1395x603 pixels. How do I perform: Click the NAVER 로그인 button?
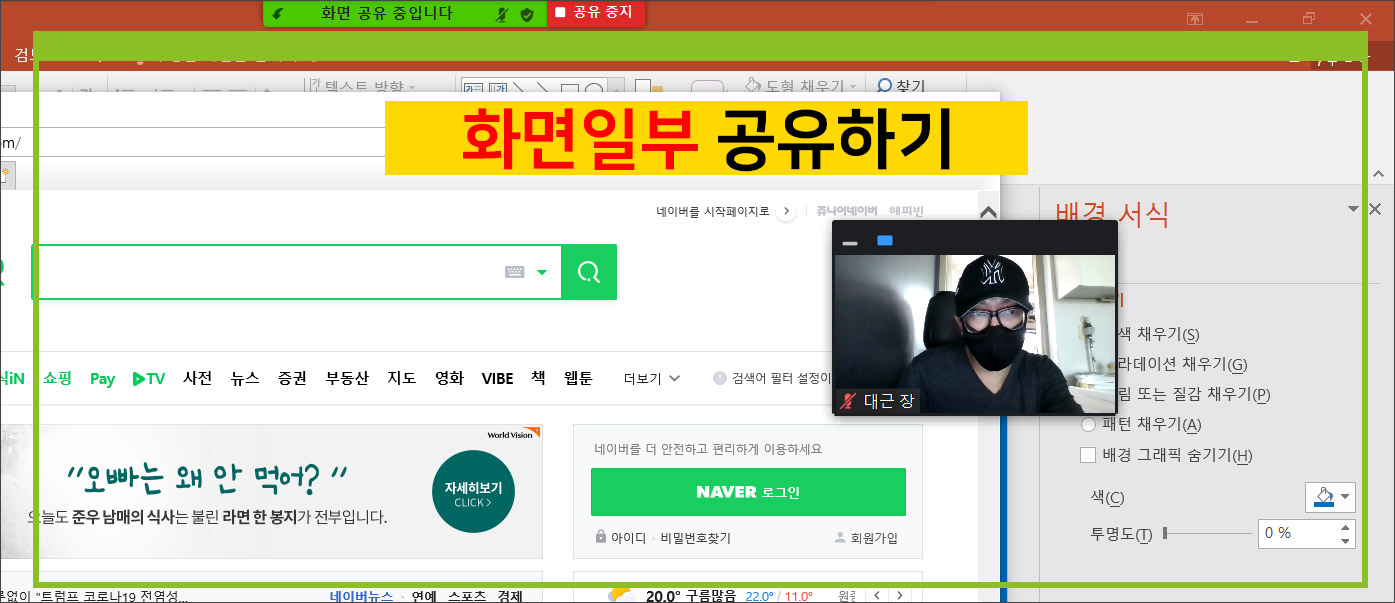point(747,492)
